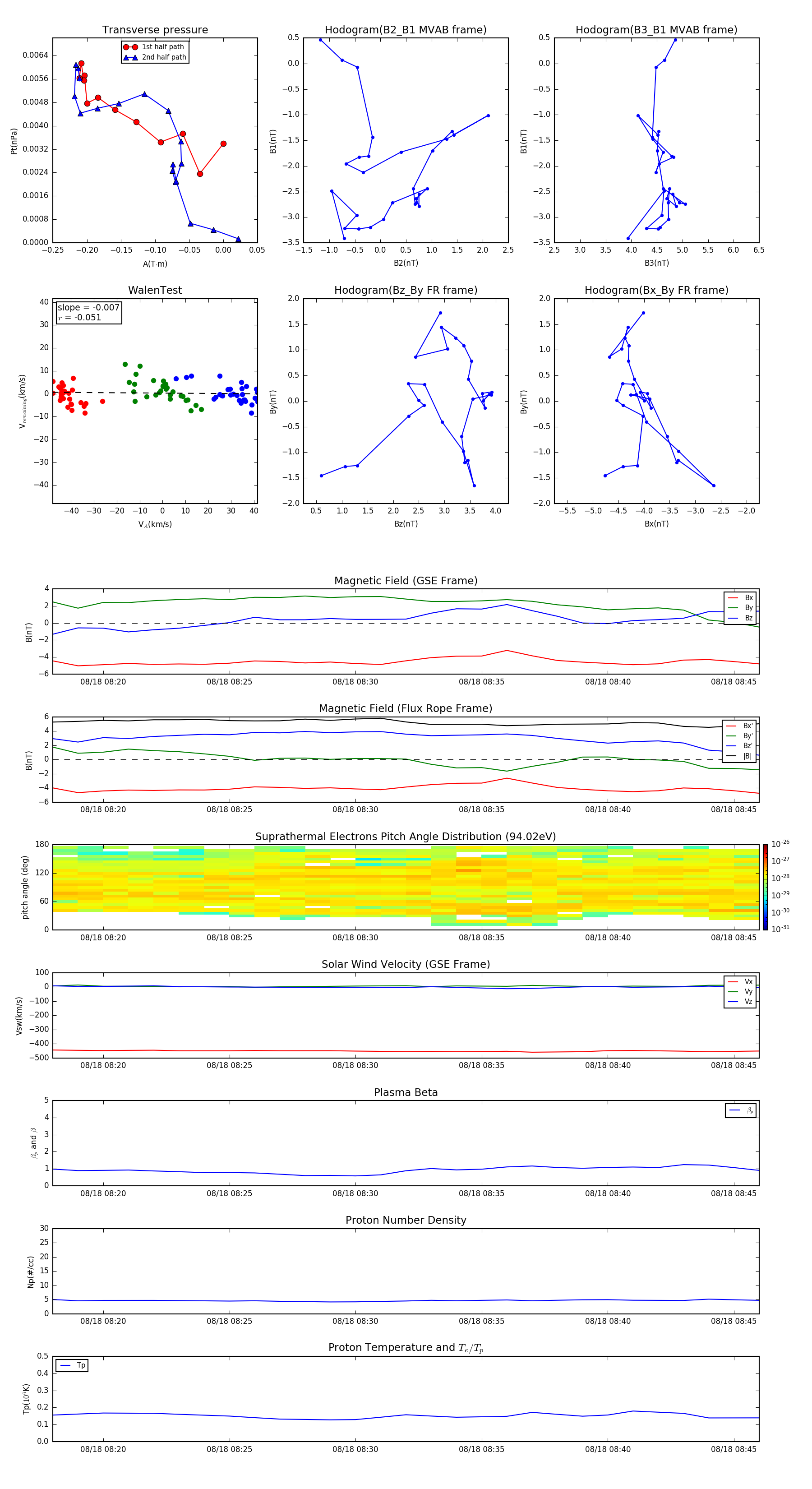Click the βp legend in Plasma Beta plot
The image size is (812, 1489).
740,1110
